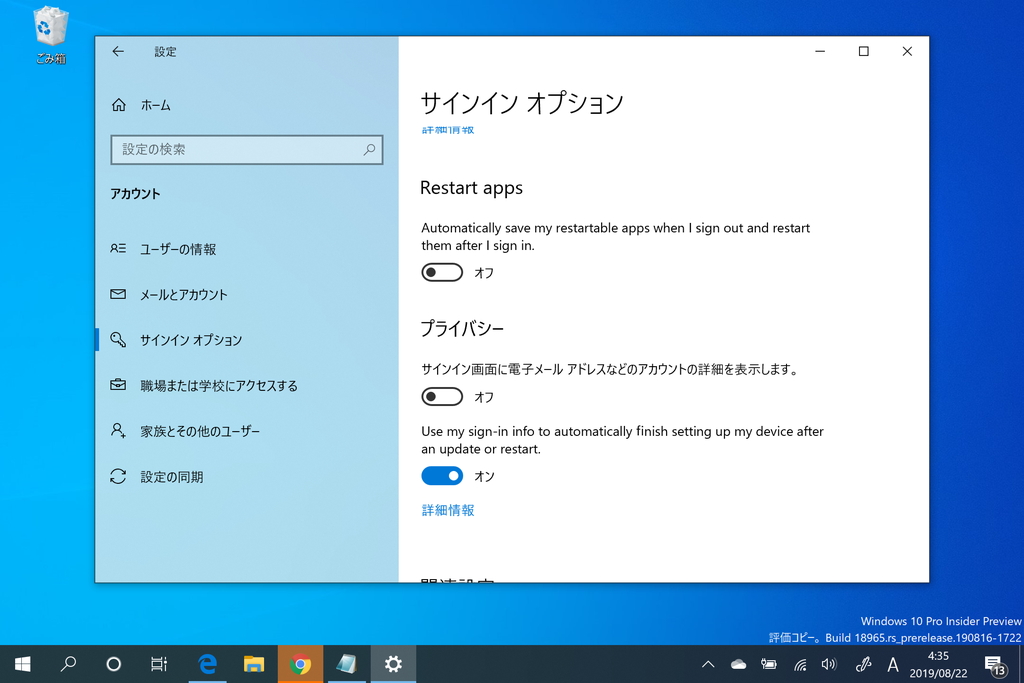Open the 詳細情報 link below the page title
This screenshot has width=1024, height=683.
click(447, 130)
